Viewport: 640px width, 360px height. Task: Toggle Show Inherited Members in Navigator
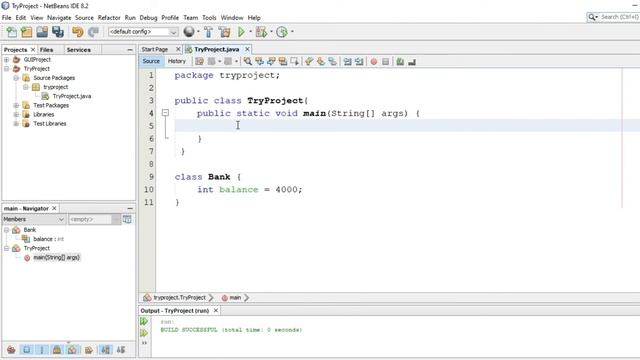tap(11, 350)
